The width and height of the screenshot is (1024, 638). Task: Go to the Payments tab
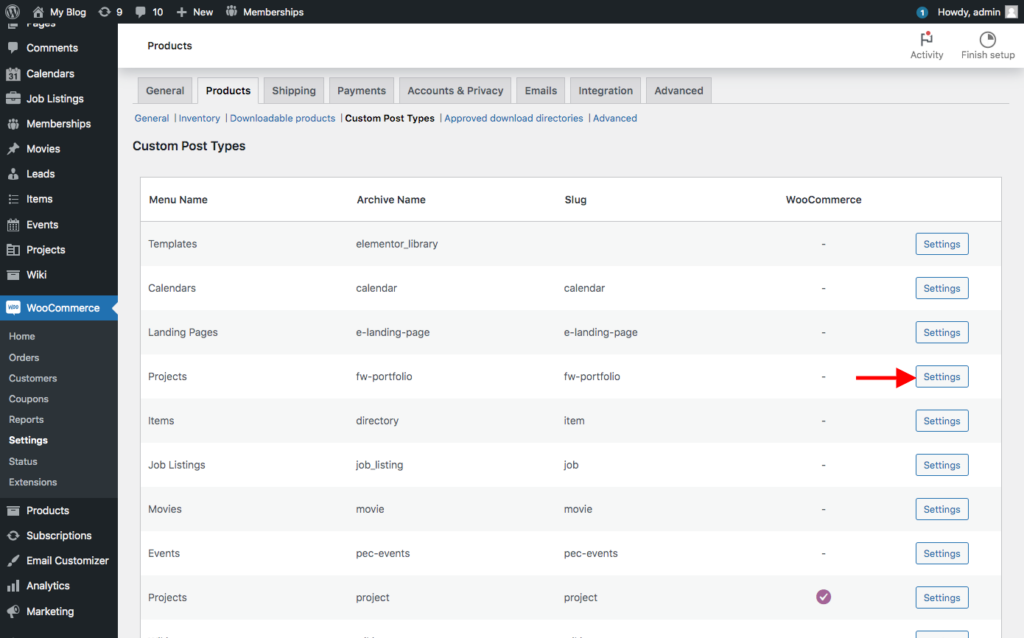[361, 91]
